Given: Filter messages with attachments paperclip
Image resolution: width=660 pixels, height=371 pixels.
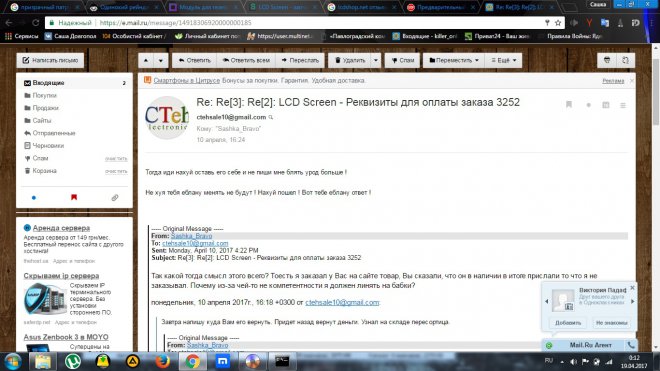Looking at the screenshot, I should pos(114,198).
